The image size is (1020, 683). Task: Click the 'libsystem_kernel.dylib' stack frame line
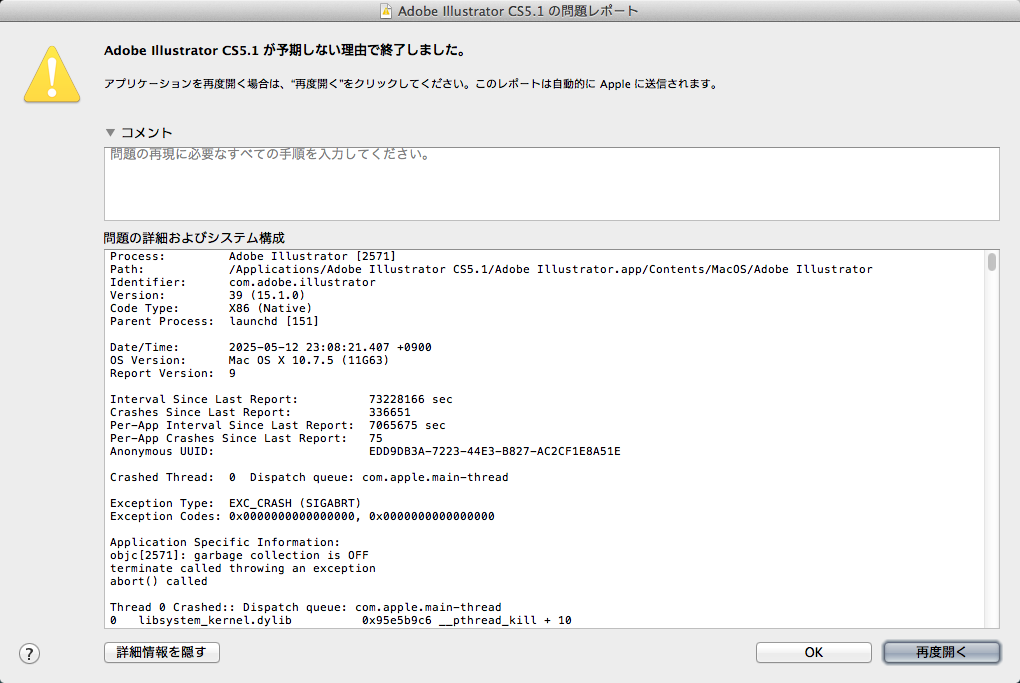coord(340,621)
